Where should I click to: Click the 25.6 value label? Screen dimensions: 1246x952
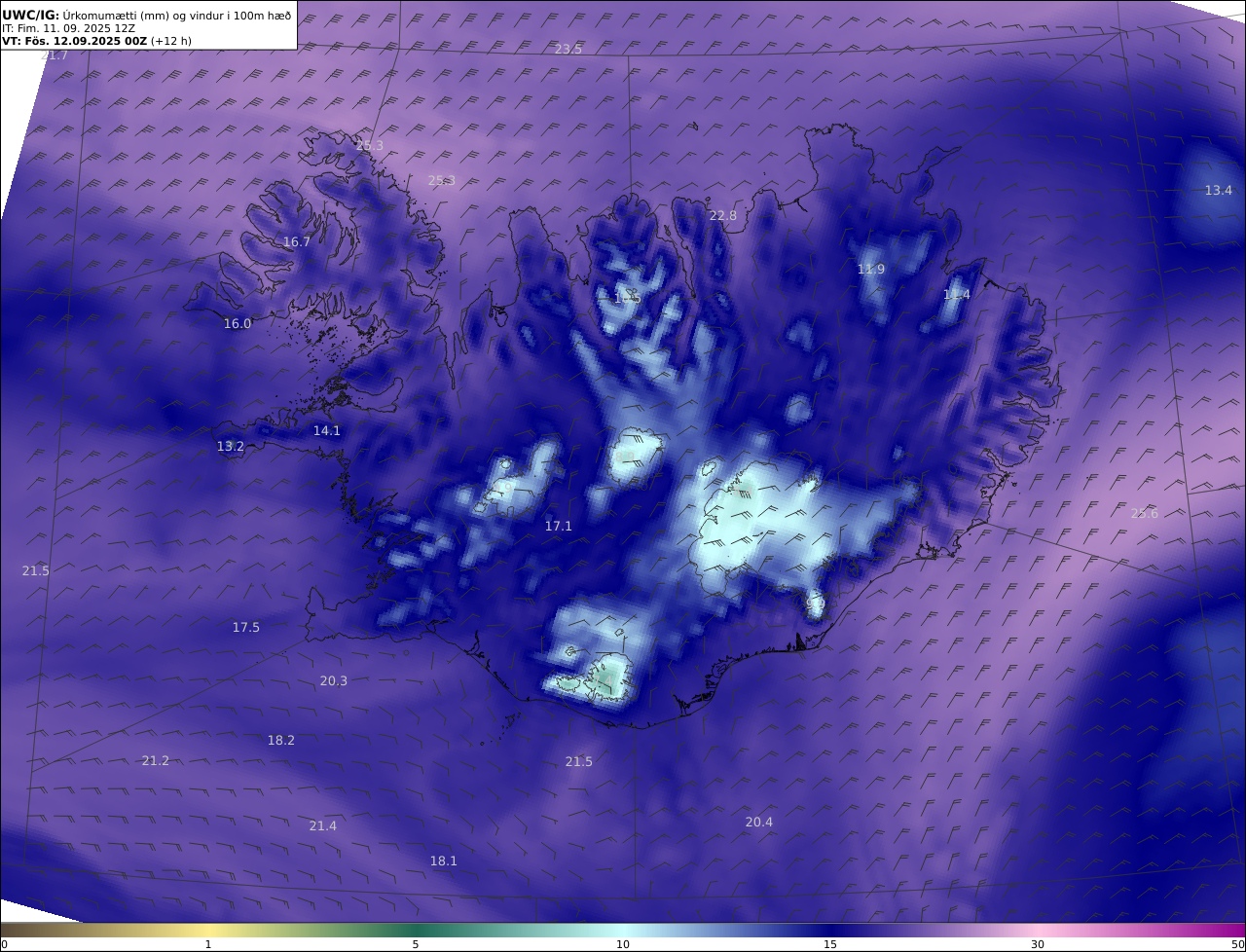click(x=1145, y=513)
